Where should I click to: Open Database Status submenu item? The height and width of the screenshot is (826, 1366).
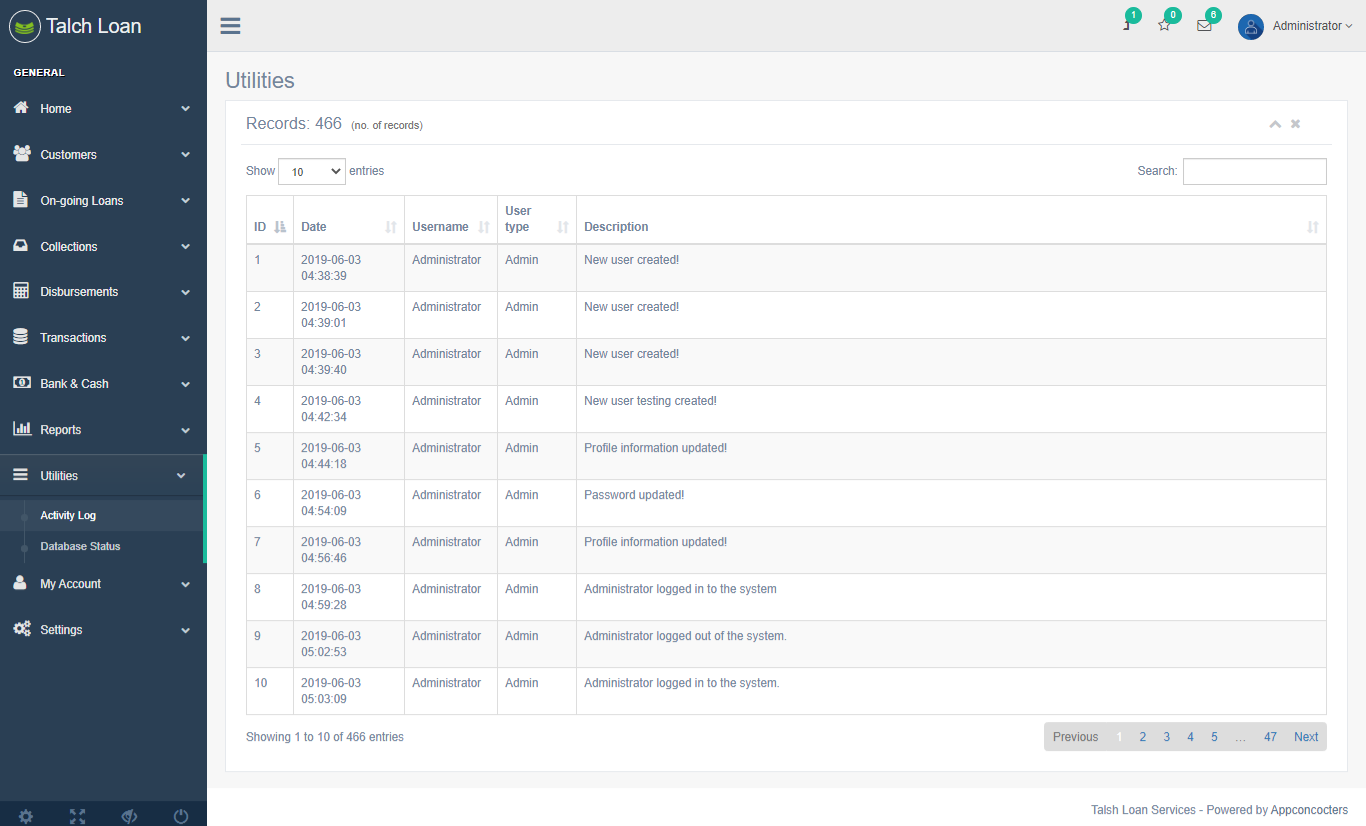[80, 547]
